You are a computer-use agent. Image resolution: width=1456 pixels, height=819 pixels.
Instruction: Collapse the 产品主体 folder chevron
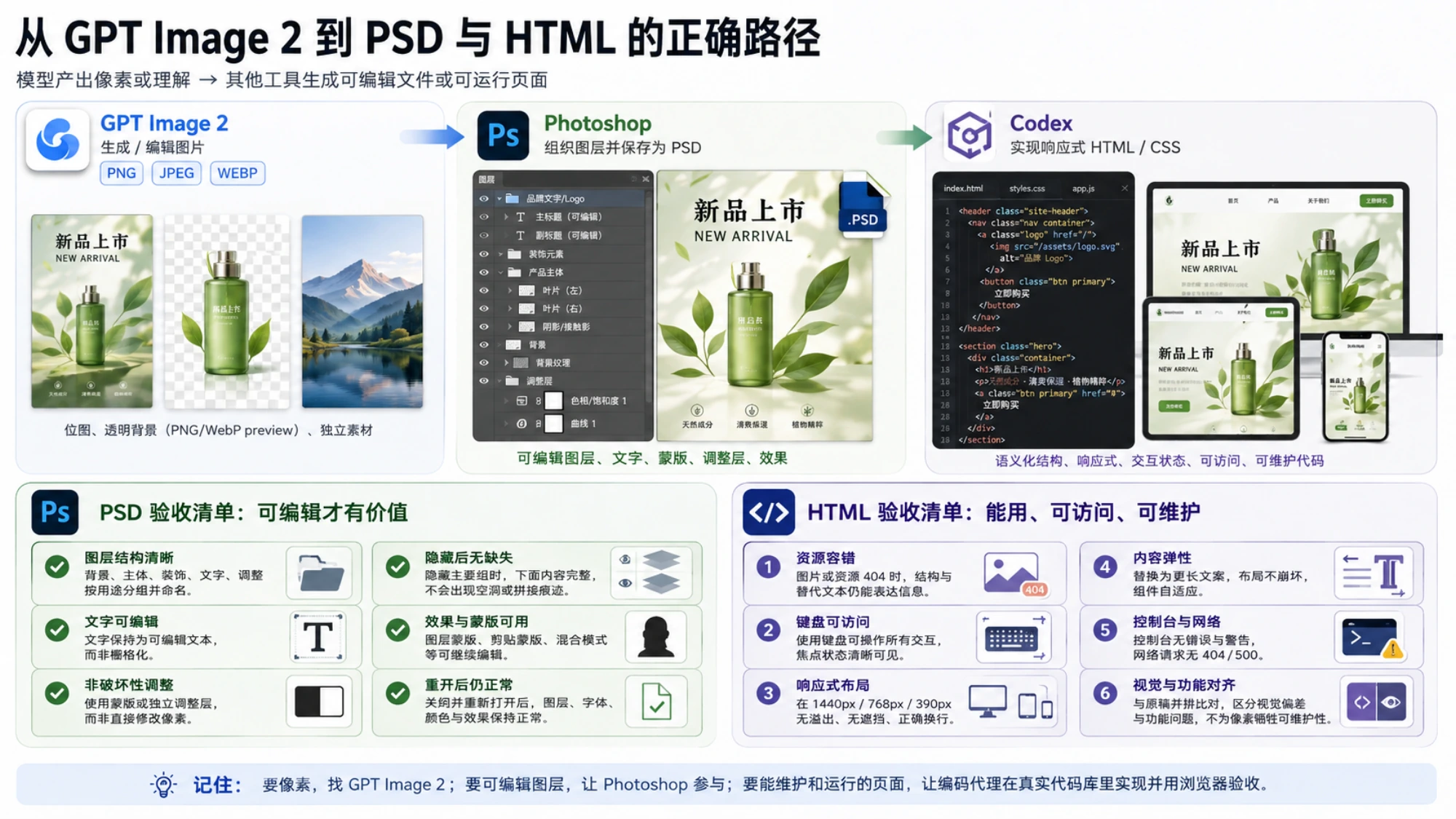point(500,272)
